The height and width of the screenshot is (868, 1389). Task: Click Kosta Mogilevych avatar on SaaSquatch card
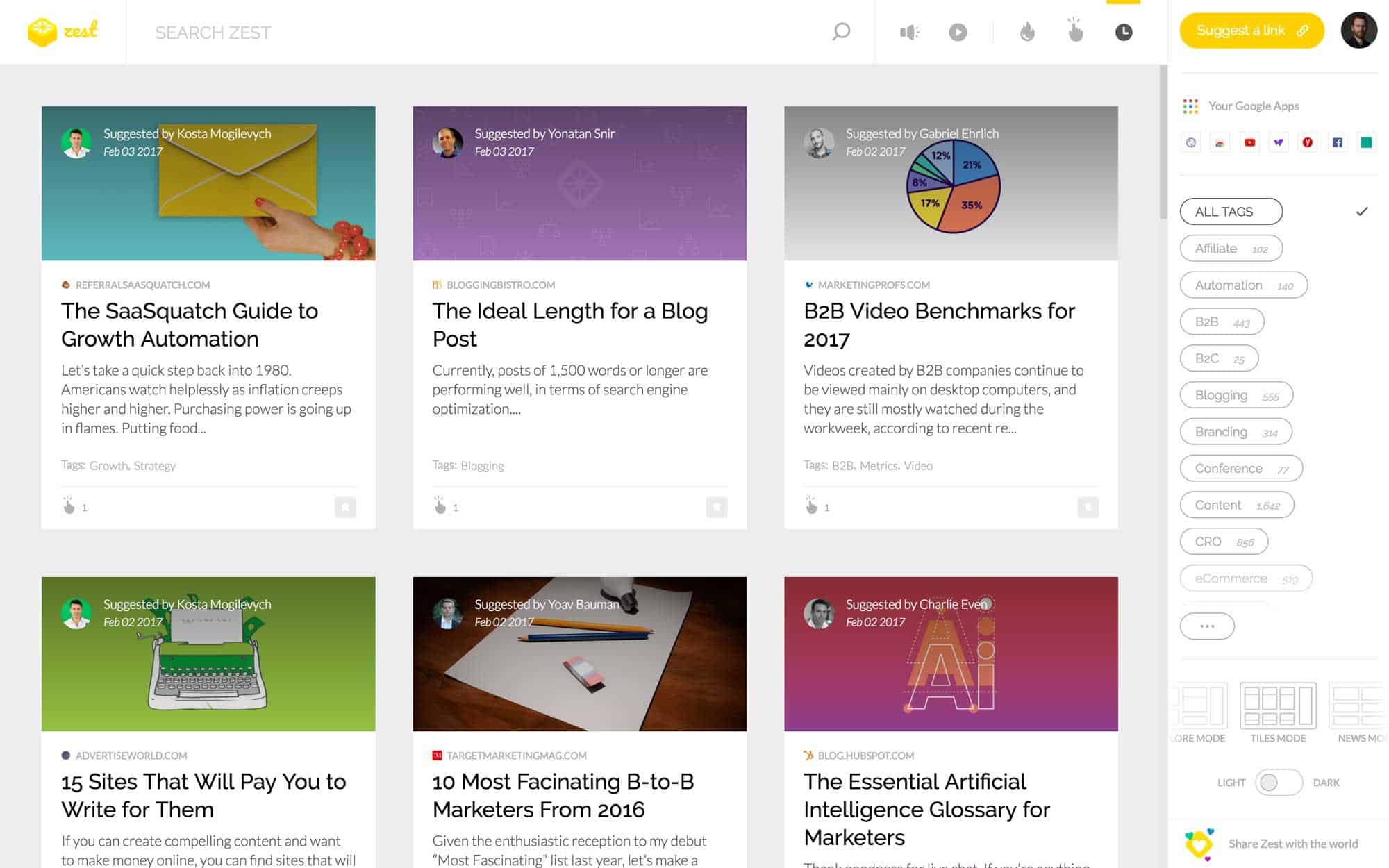point(76,142)
